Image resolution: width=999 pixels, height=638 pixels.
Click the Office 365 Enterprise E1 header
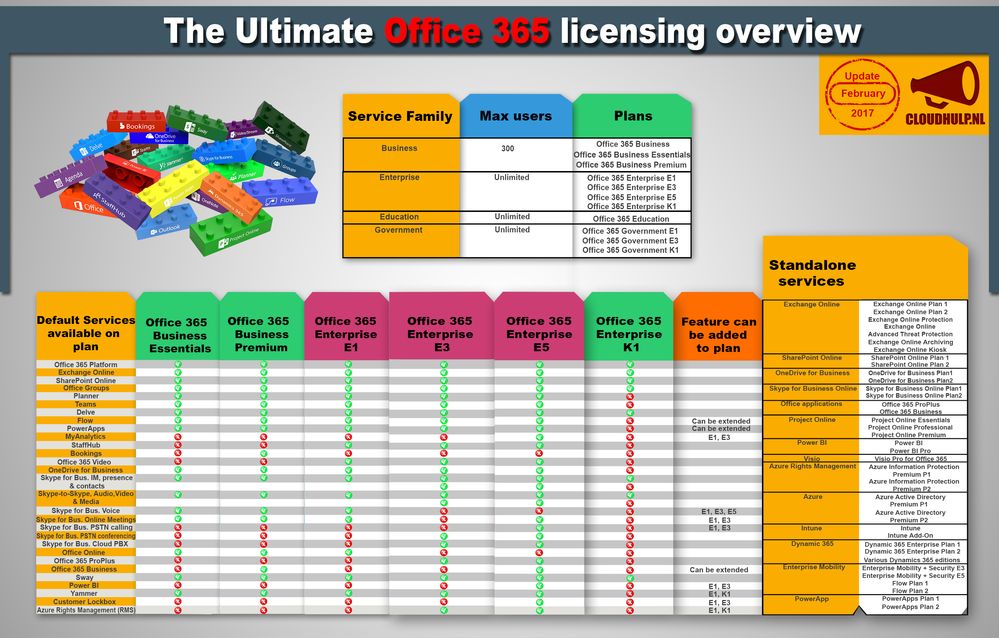click(x=346, y=328)
